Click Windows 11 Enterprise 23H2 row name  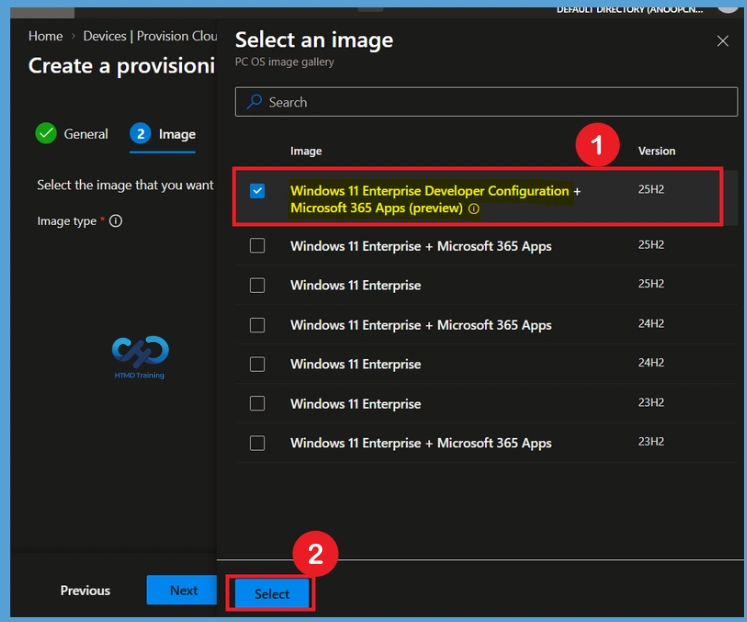click(355, 404)
